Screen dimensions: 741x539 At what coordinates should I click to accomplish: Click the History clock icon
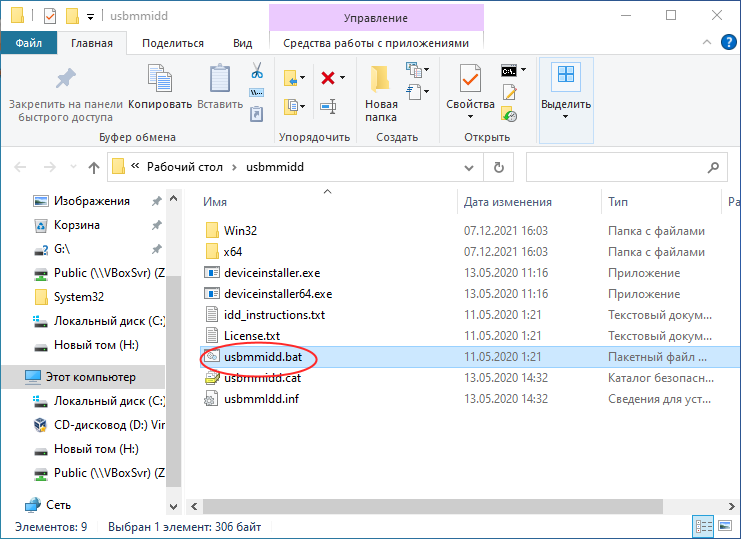click(x=509, y=114)
